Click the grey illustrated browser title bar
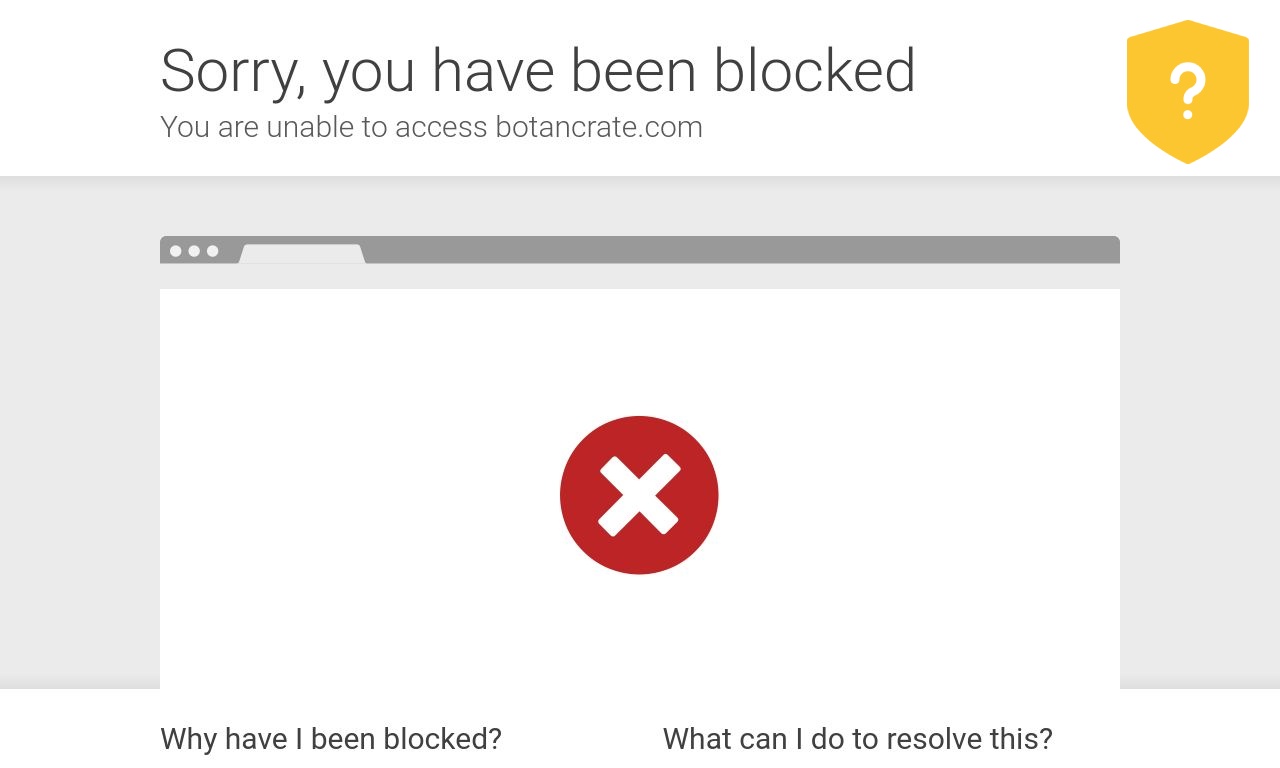Viewport: 1280px width, 768px height. click(640, 250)
